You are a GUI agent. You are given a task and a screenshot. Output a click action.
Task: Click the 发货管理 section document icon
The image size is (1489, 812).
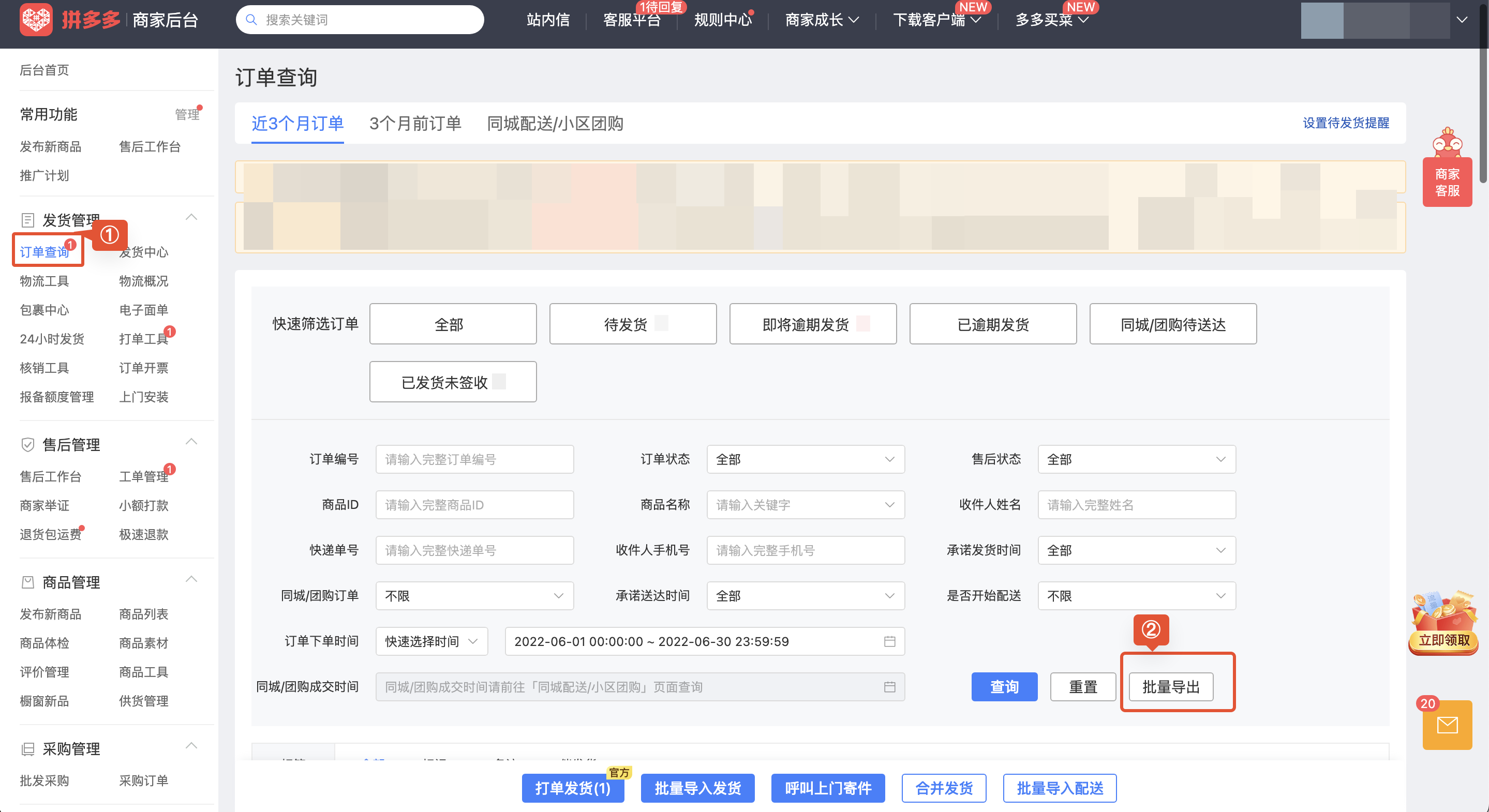(x=28, y=220)
